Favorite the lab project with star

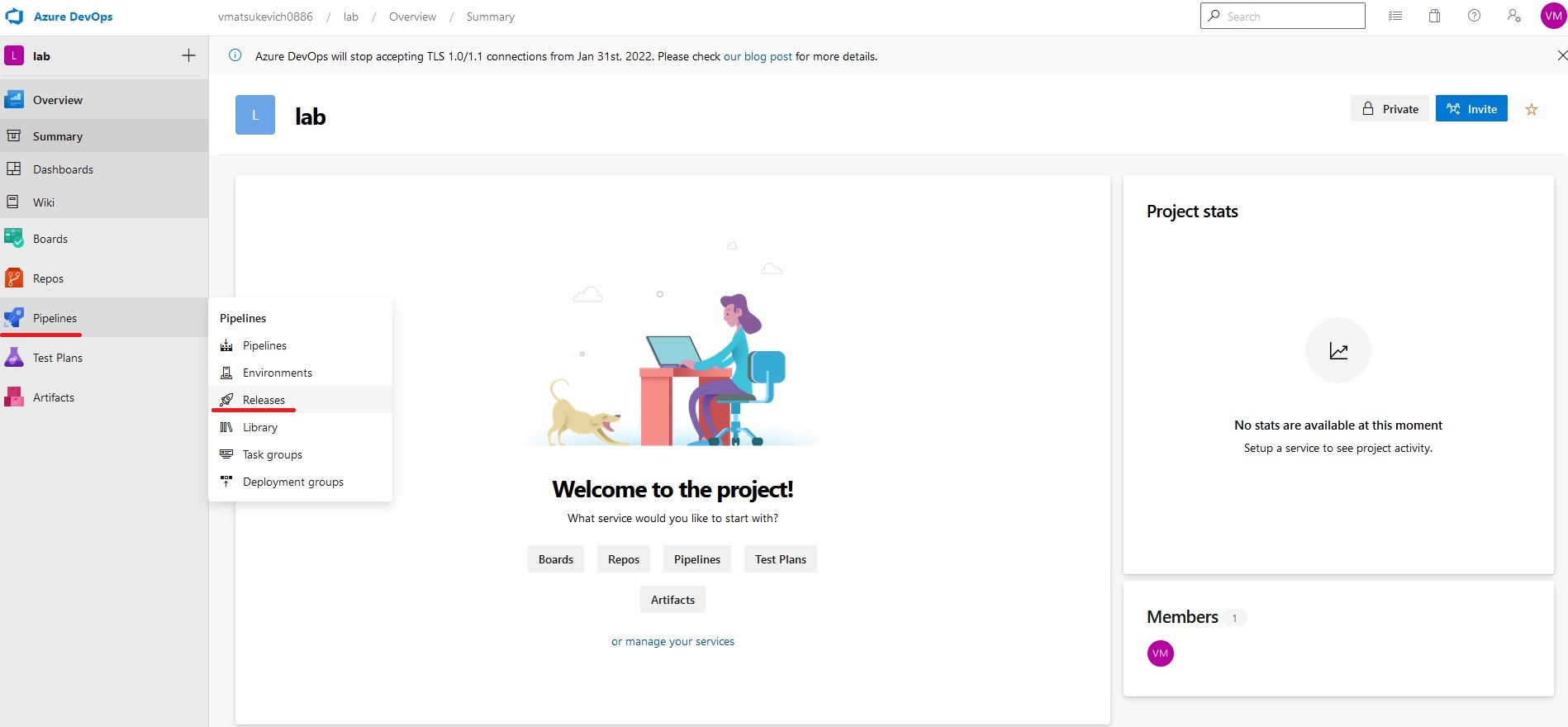click(1532, 109)
